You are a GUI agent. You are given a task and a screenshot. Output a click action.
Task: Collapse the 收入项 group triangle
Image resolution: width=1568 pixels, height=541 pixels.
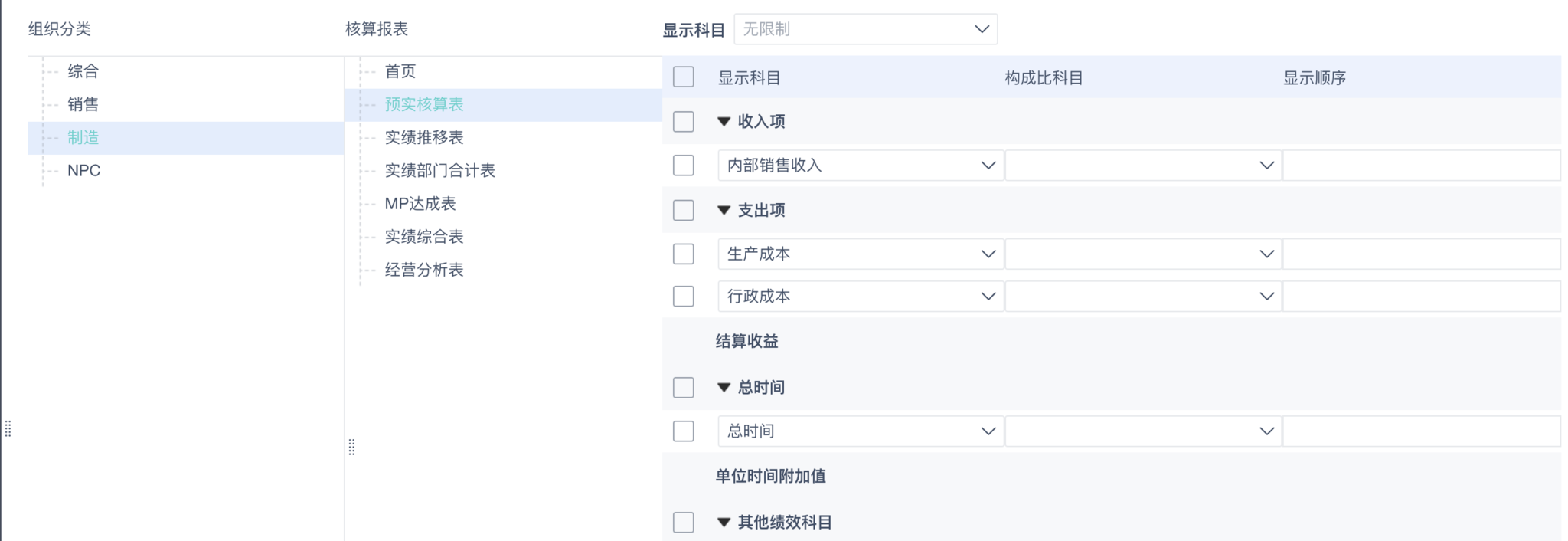click(x=724, y=121)
